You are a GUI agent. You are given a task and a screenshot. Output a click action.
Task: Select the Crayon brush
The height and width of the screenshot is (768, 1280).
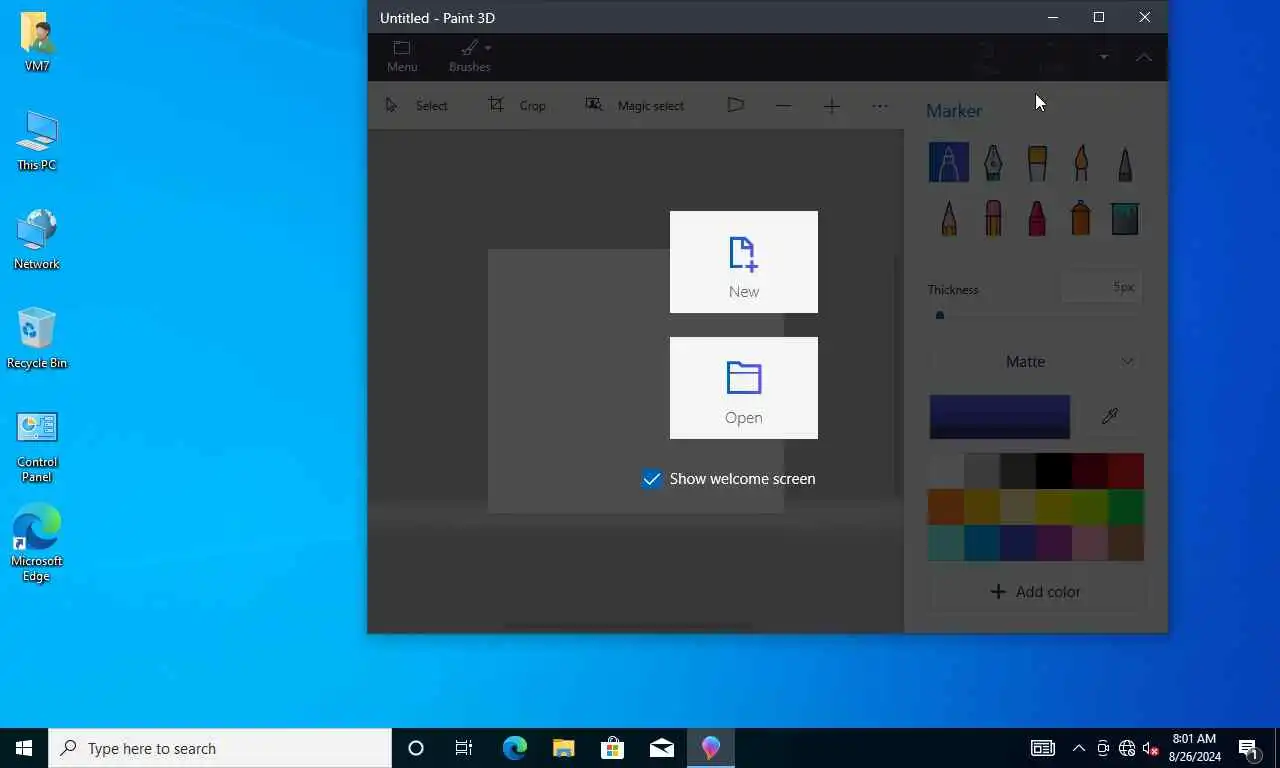click(x=1037, y=218)
